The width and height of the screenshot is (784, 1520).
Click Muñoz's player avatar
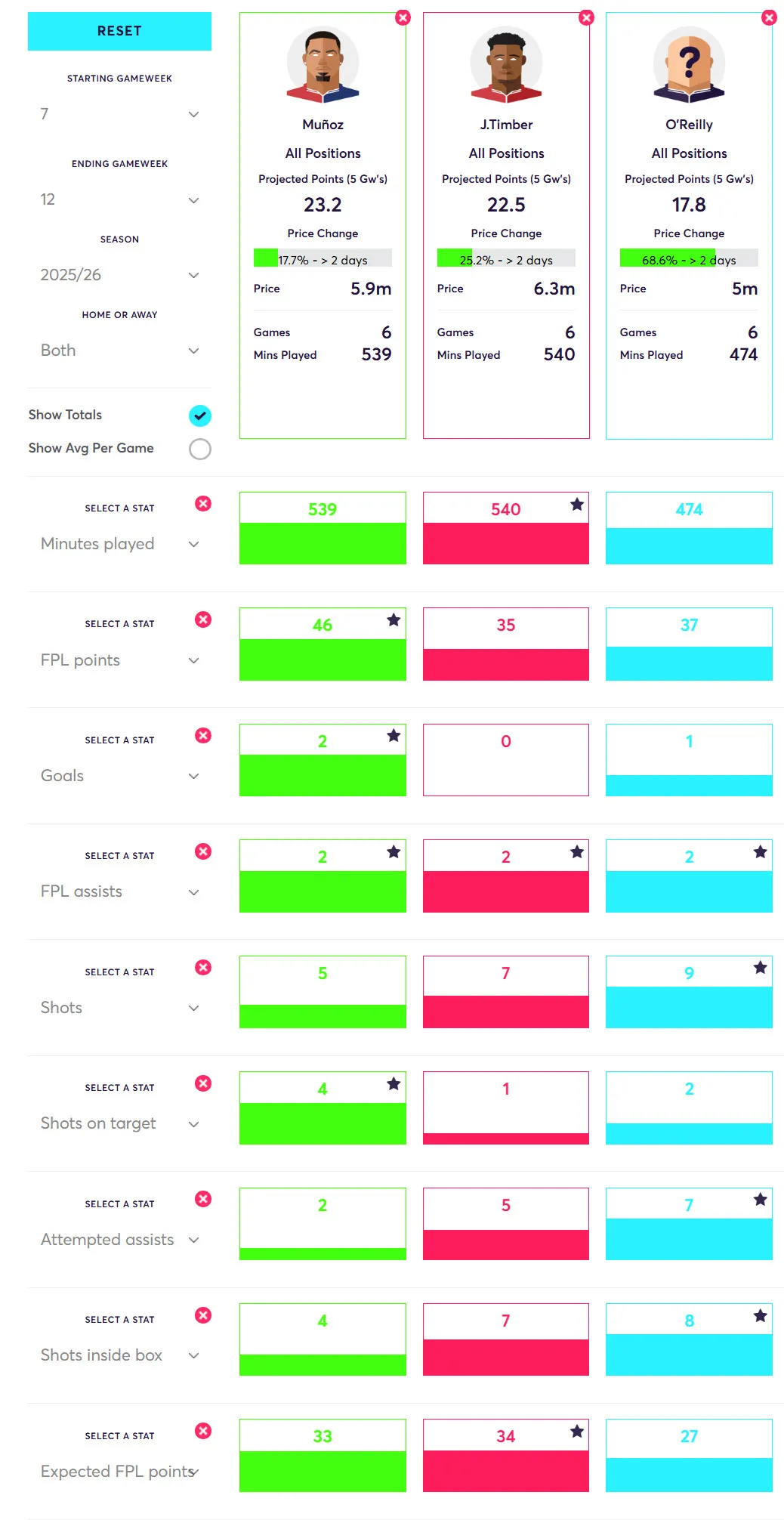(x=322, y=65)
